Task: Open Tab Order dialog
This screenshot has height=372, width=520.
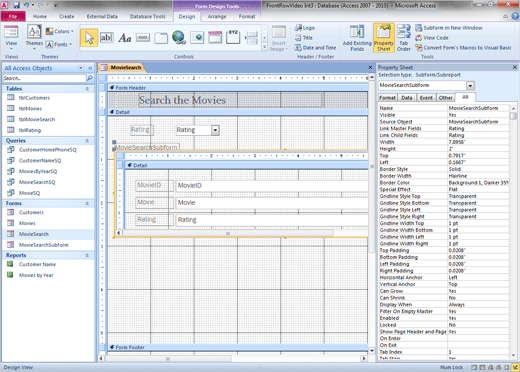Action: tap(404, 38)
